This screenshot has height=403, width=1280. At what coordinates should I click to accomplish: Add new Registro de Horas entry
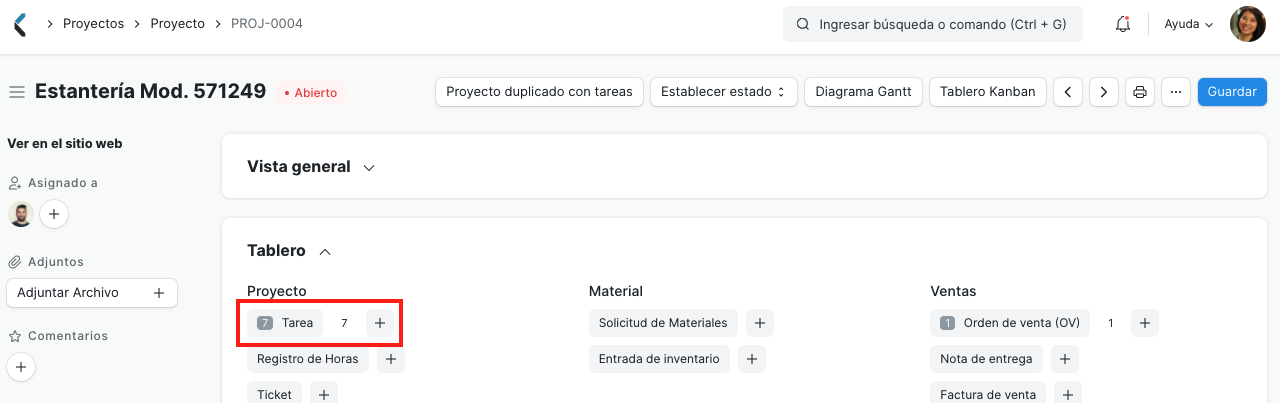coord(391,359)
